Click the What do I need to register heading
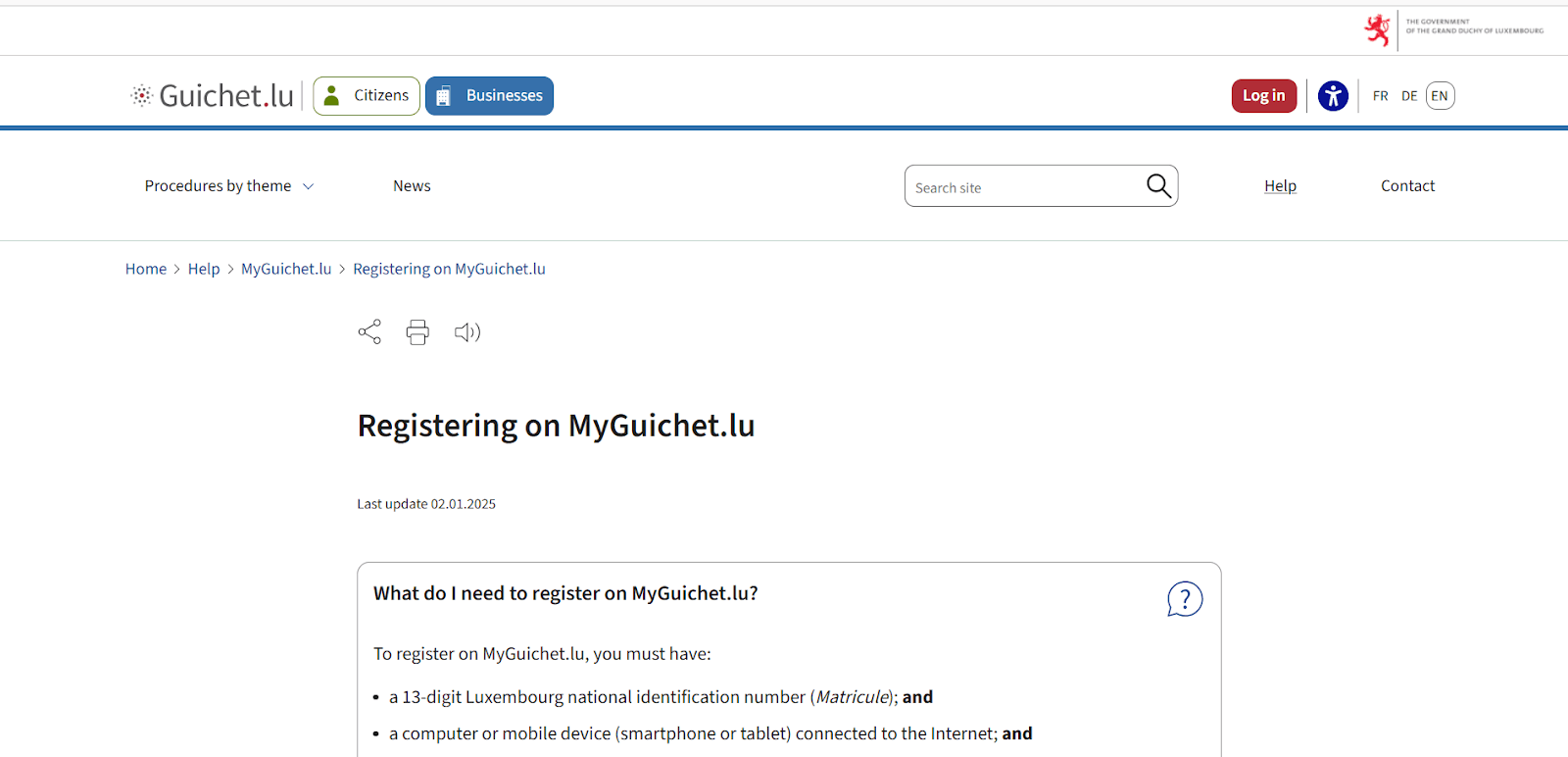 565,593
